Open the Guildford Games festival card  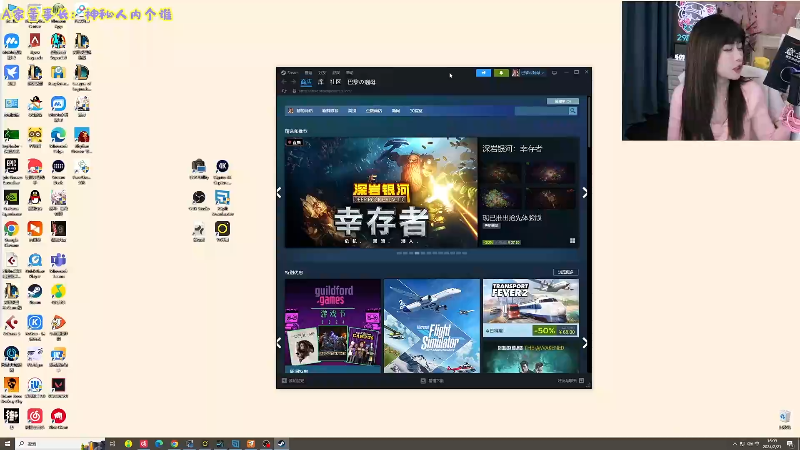point(333,326)
